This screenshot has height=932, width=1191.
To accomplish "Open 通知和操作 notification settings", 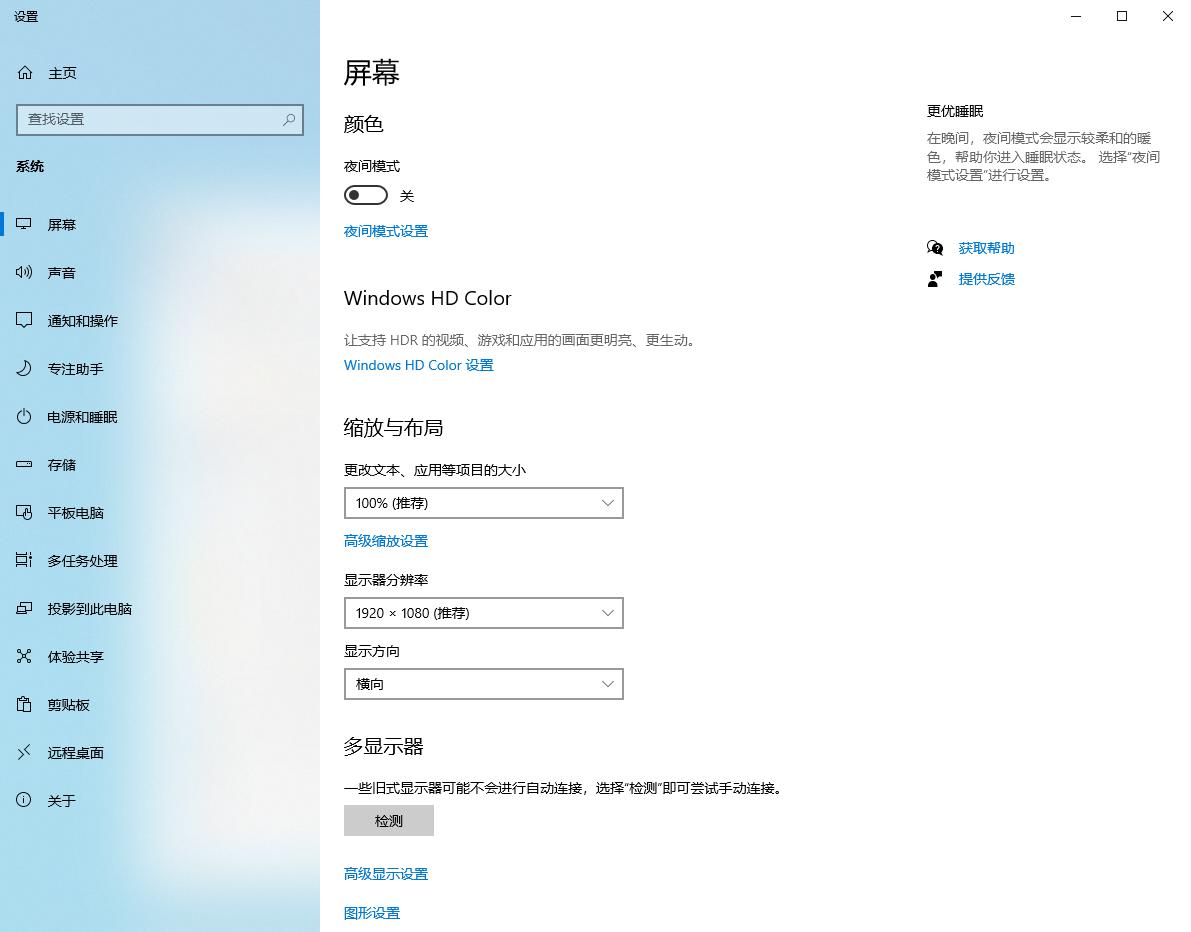I will [x=80, y=320].
